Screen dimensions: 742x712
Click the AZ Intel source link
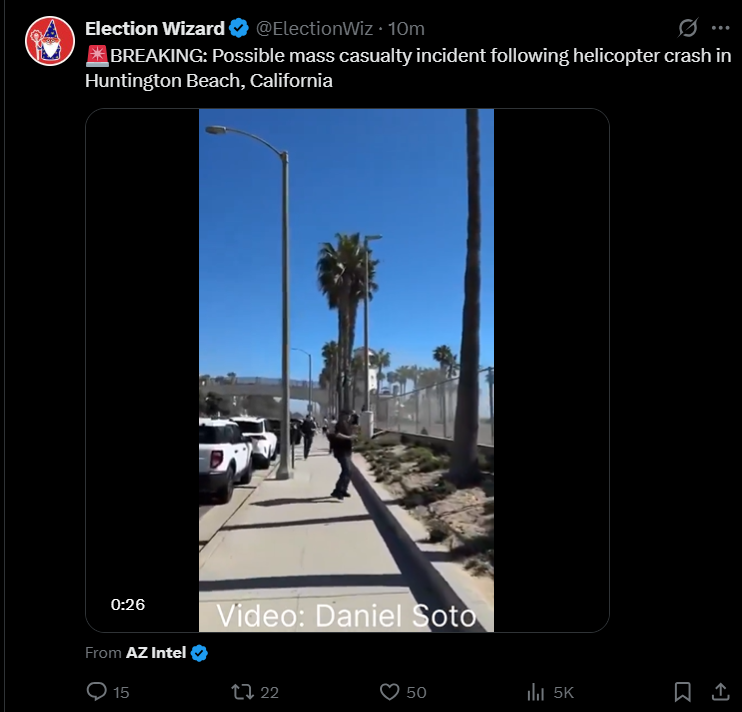coord(156,653)
